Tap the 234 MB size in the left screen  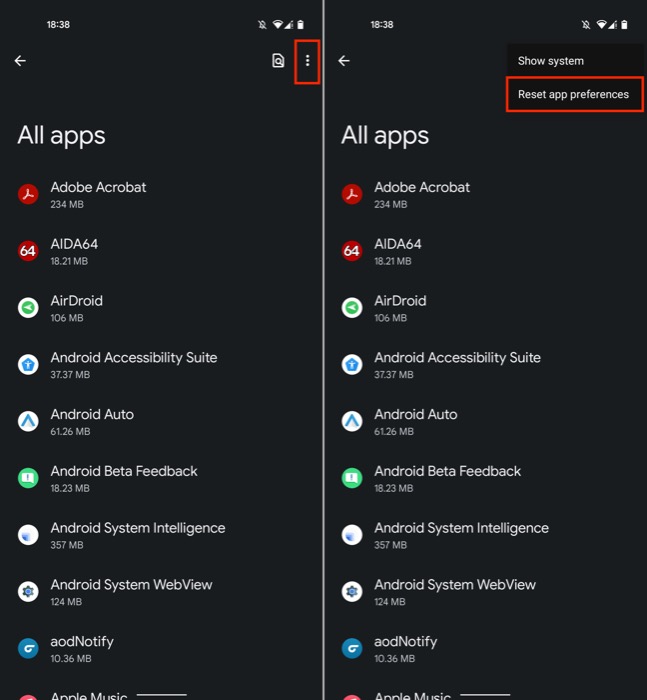67,204
